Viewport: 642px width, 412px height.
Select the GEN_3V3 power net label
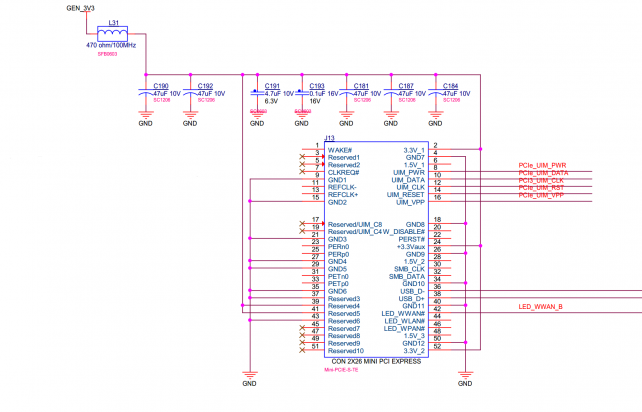click(x=81, y=8)
